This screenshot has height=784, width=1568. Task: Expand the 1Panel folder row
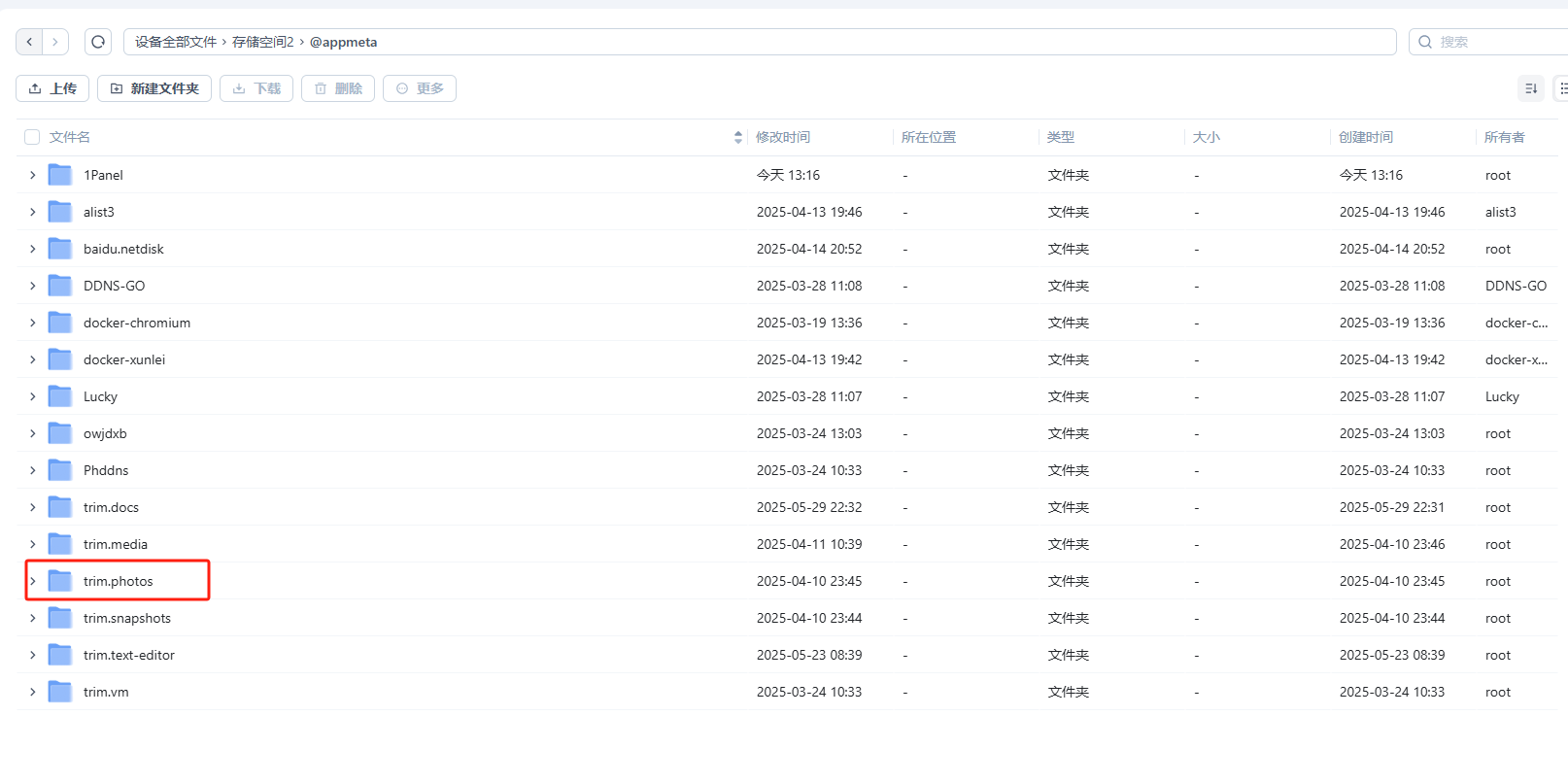coord(32,175)
